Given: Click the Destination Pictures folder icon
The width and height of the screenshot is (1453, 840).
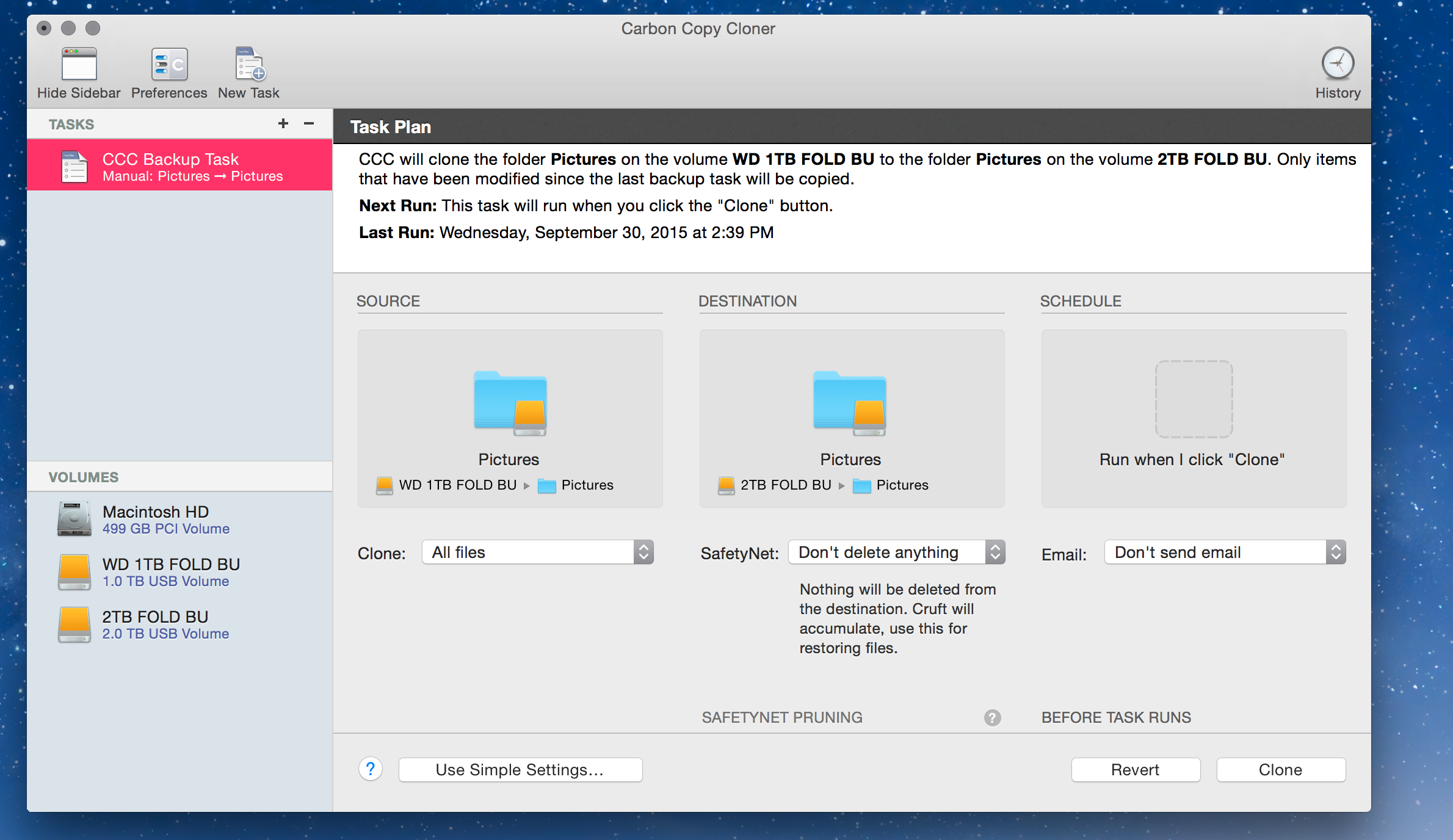Looking at the screenshot, I should [x=850, y=403].
